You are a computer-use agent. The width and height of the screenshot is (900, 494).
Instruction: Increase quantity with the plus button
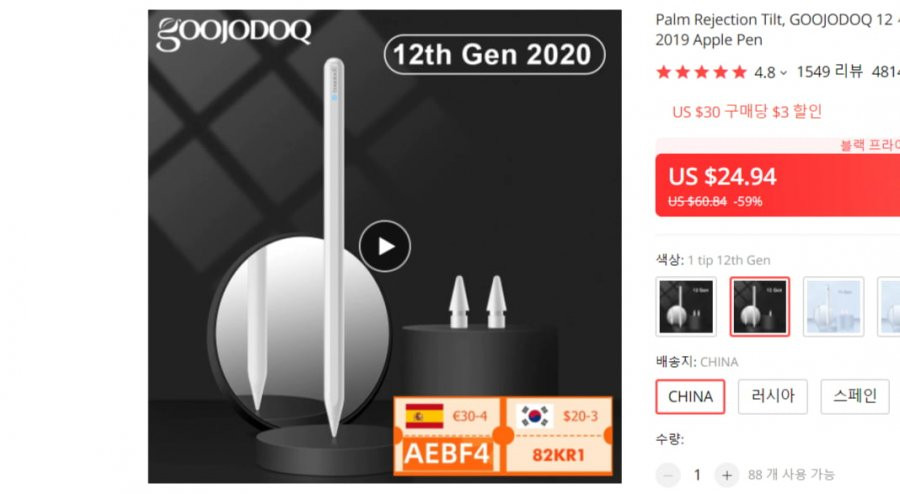click(727, 475)
